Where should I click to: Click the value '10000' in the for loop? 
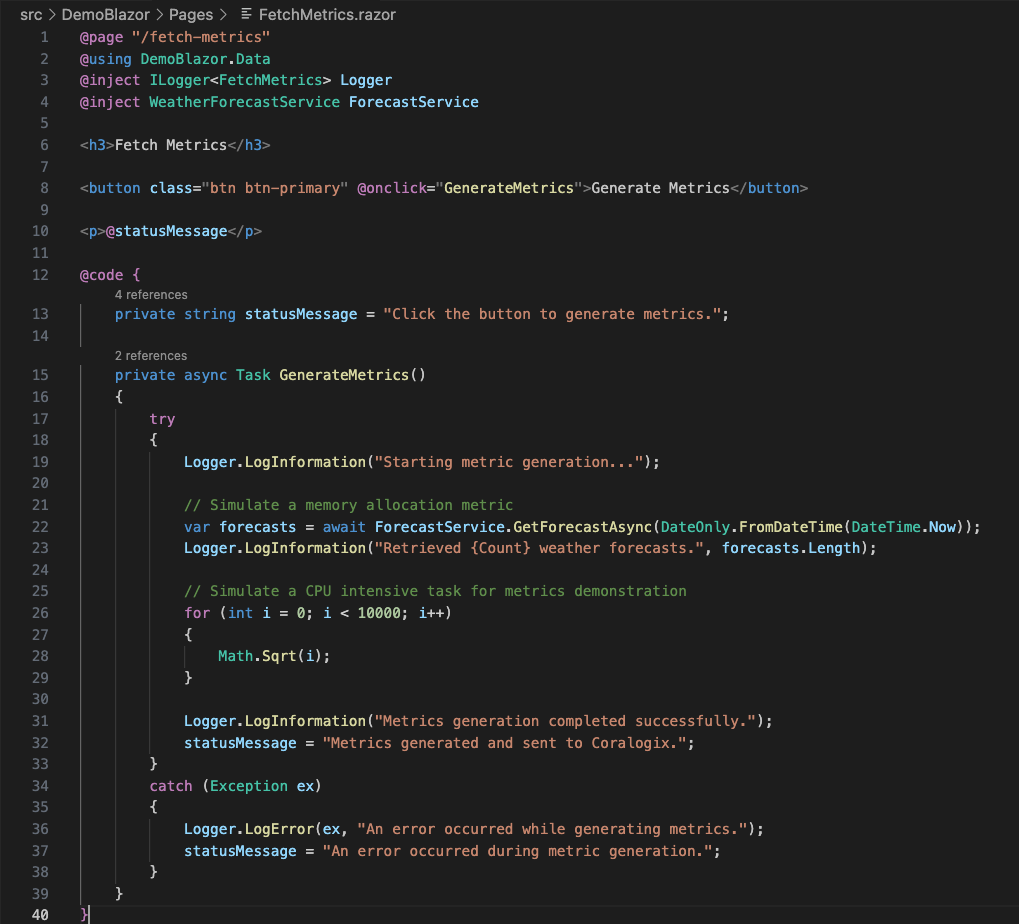click(x=379, y=613)
